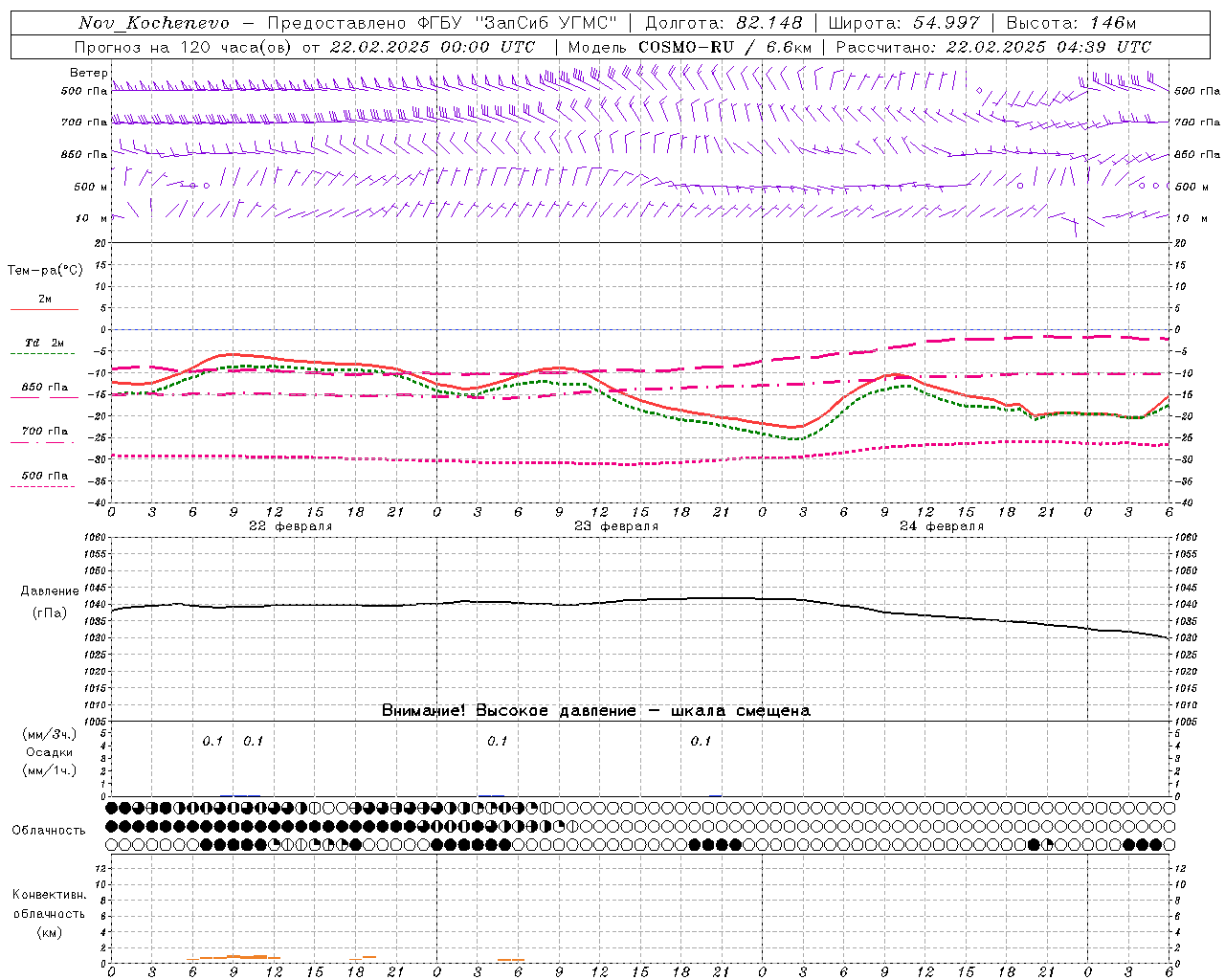Click the Конвективн. облачность label
Viewport: 1225px width, 980px height.
[49, 904]
